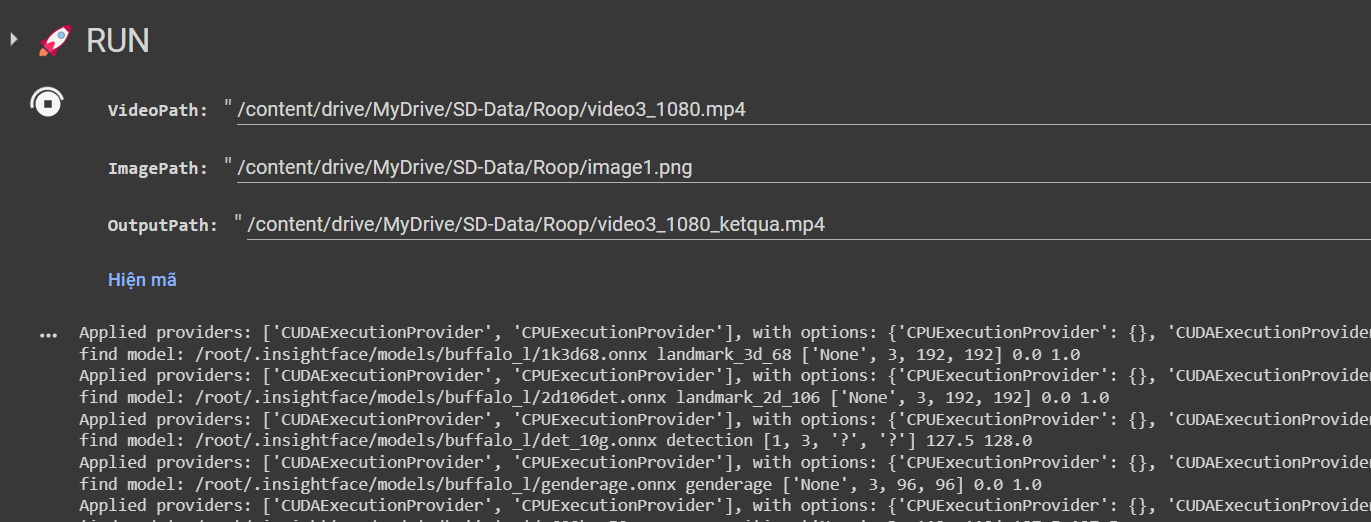Focus the ImagePath input field
Image resolution: width=1371 pixels, height=522 pixels.
click(x=800, y=168)
